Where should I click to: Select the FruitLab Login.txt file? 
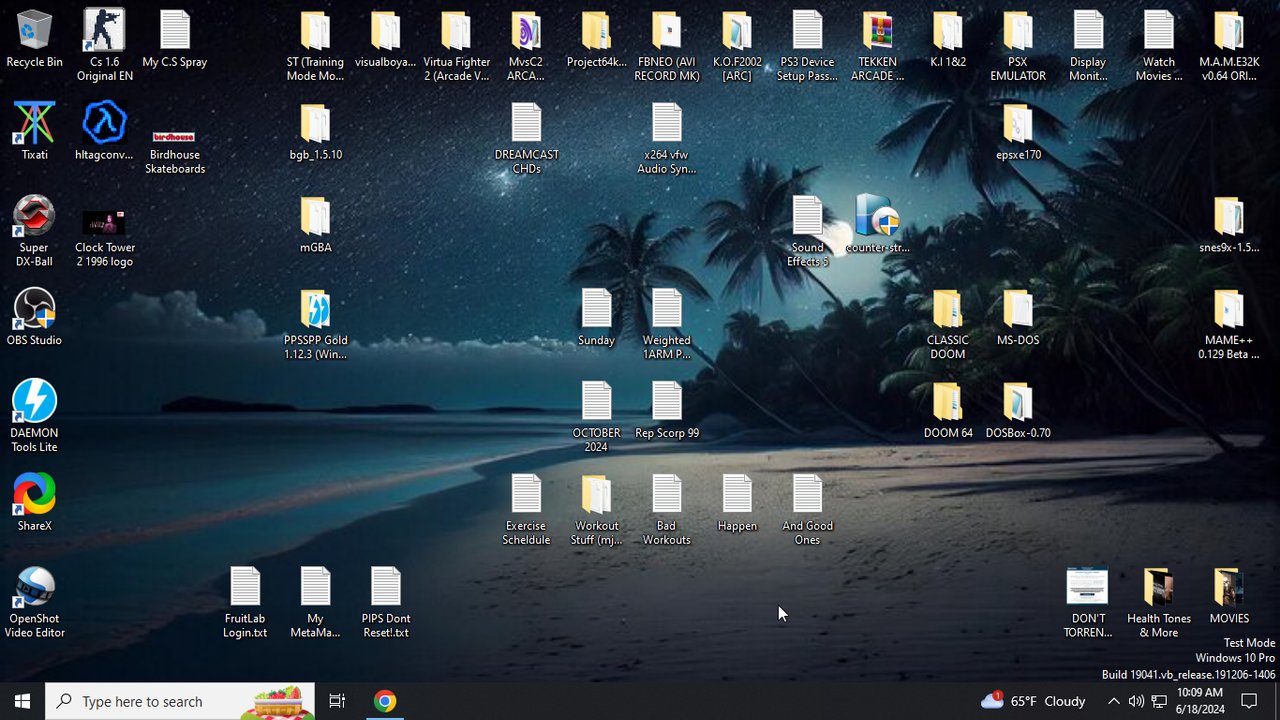pyautogui.click(x=245, y=603)
